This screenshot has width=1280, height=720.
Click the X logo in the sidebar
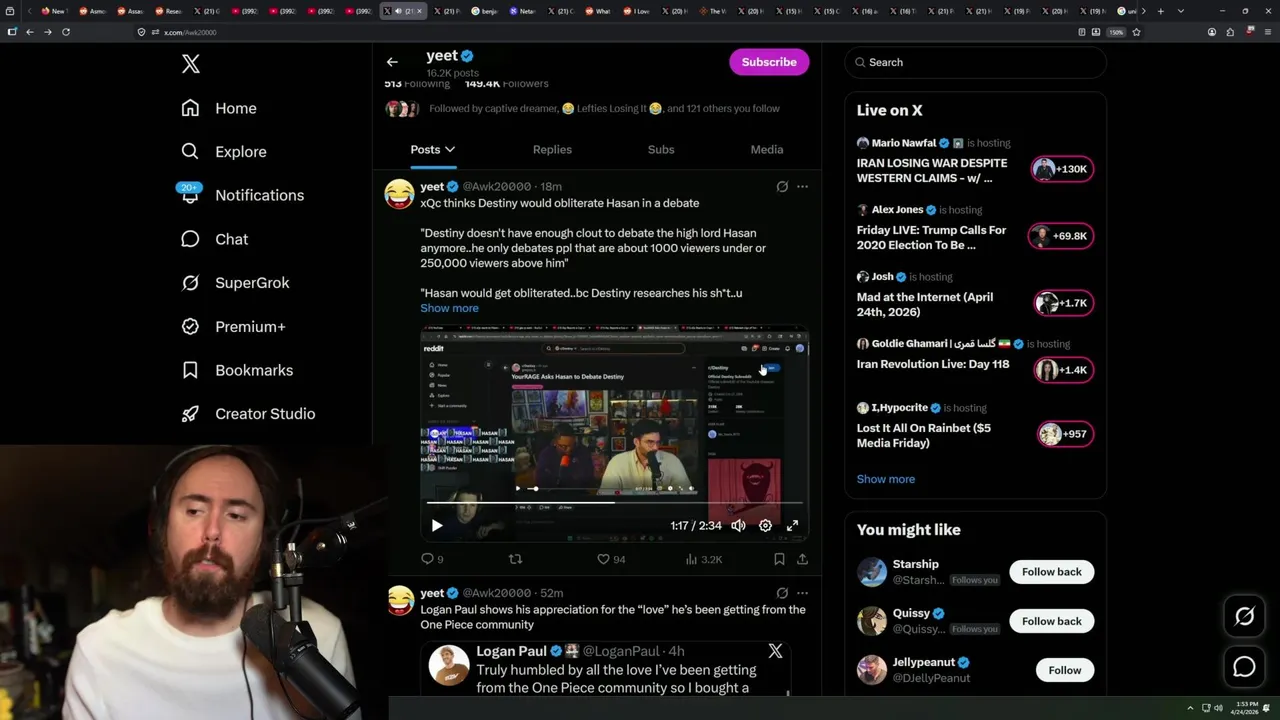[190, 64]
